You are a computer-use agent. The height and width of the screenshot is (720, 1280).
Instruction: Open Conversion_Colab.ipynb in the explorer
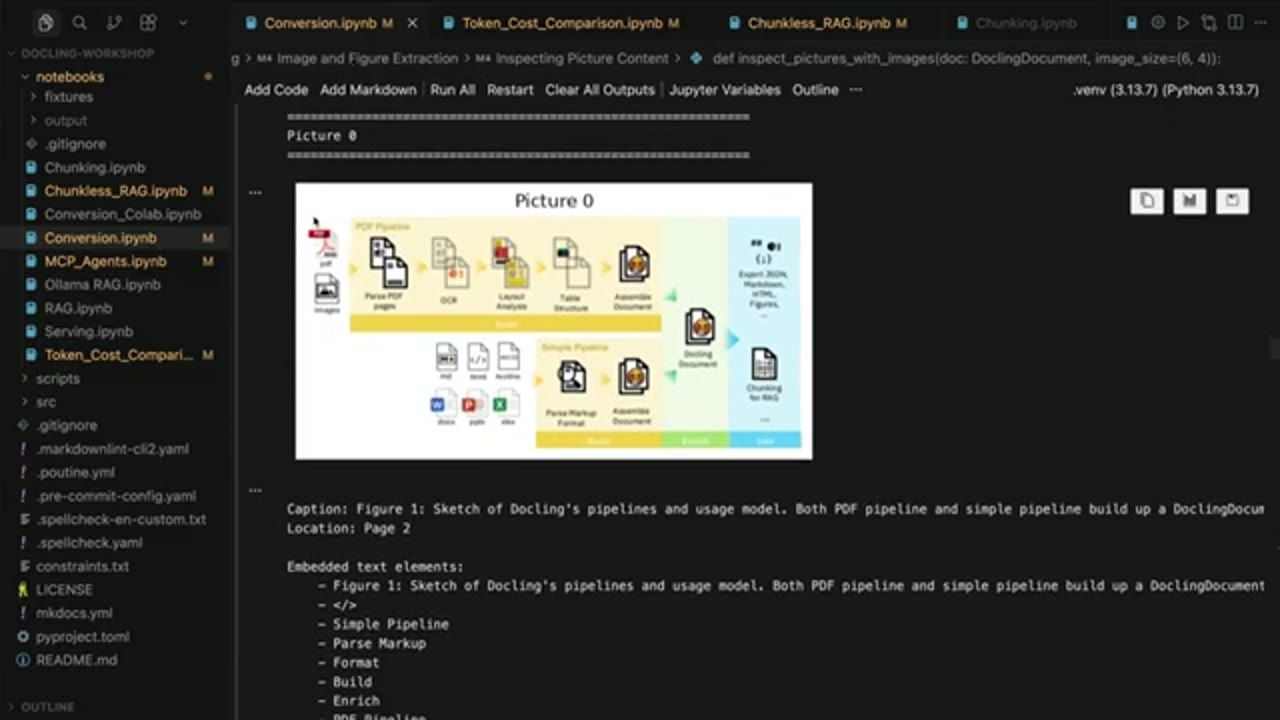tap(122, 214)
